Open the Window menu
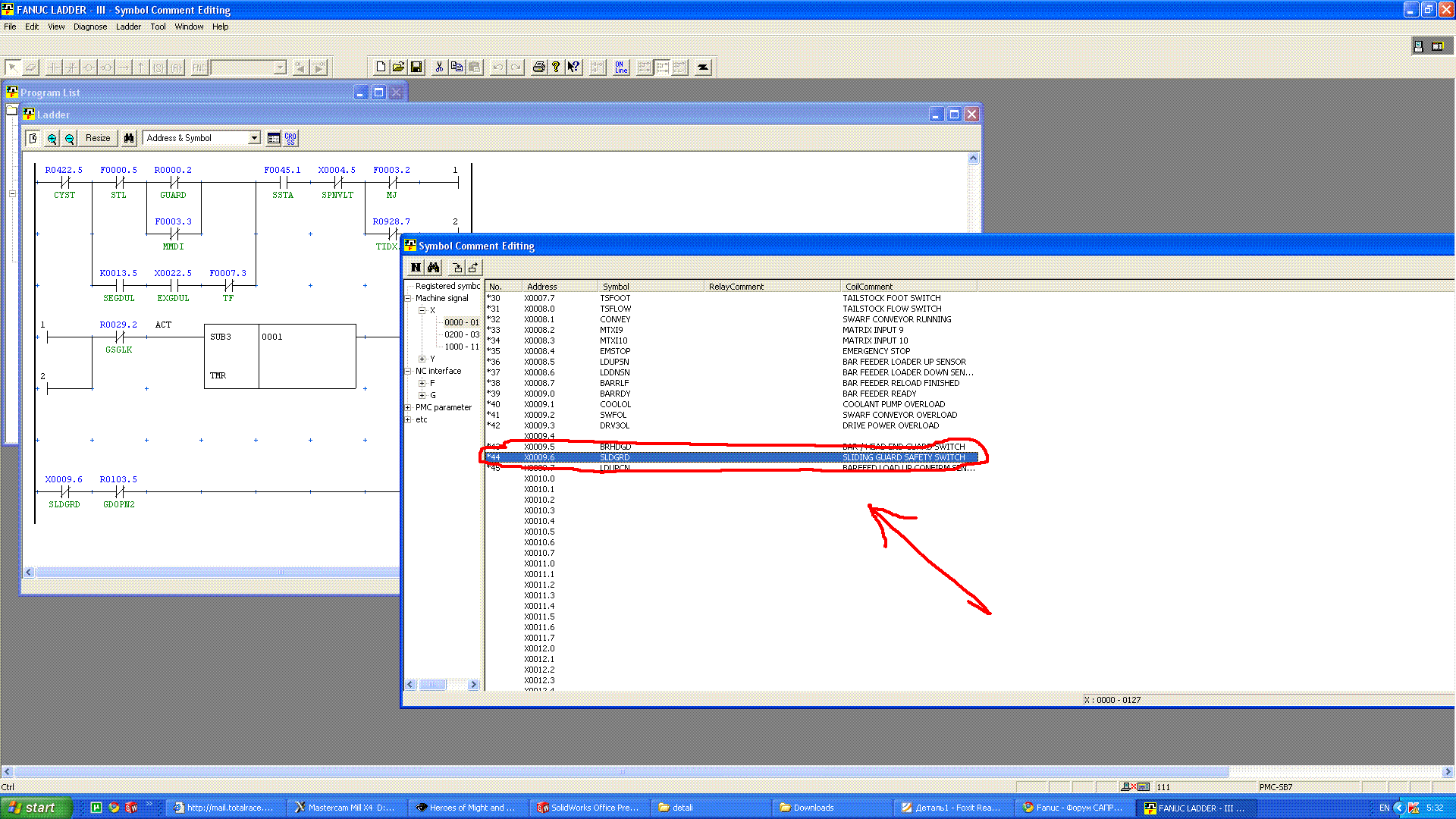Viewport: 1456px width, 819px height. pos(189,27)
